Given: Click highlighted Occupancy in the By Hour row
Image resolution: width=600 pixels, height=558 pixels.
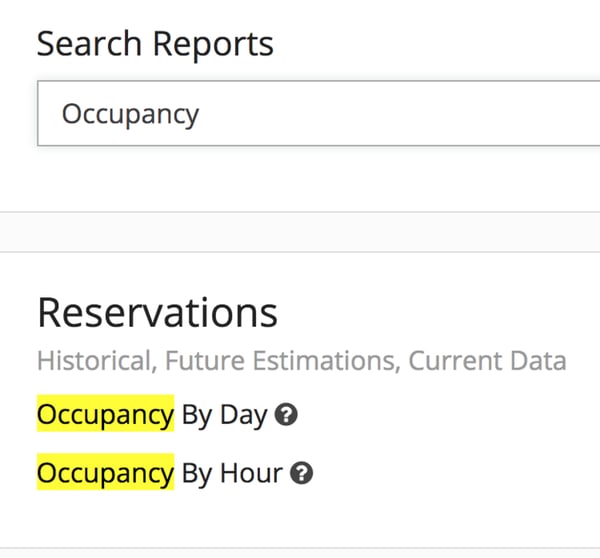Looking at the screenshot, I should (106, 472).
